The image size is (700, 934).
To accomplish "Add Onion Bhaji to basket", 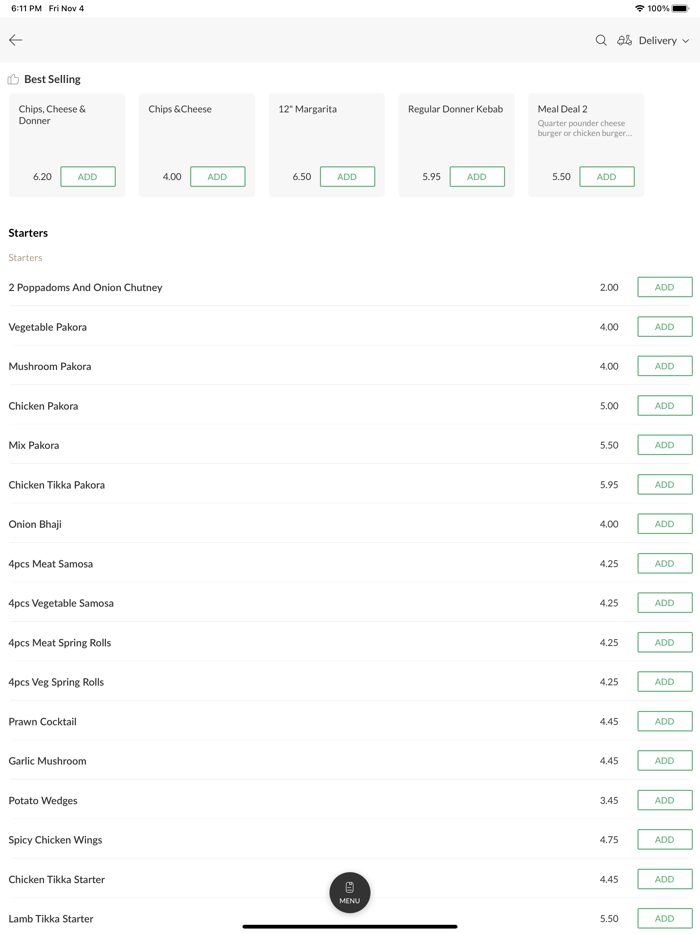I will 665,524.
